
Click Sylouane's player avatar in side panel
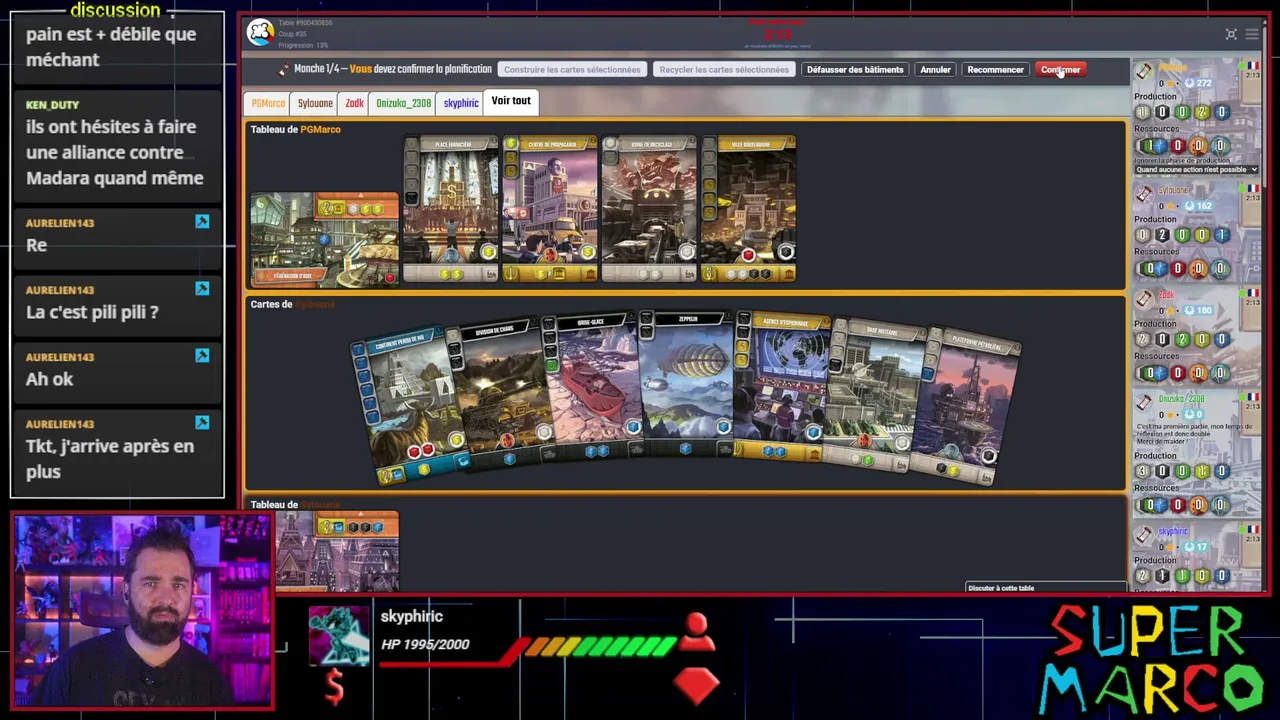[x=1144, y=194]
